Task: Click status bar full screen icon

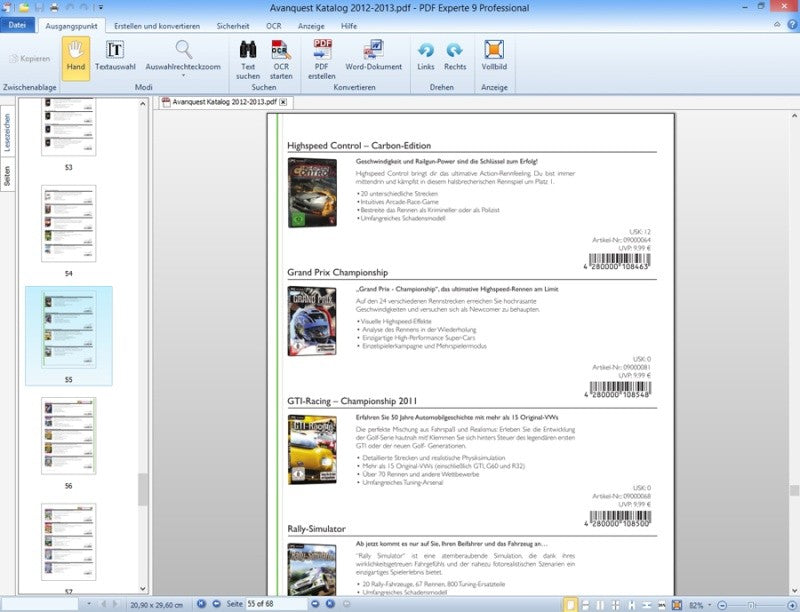Action: tap(677, 605)
